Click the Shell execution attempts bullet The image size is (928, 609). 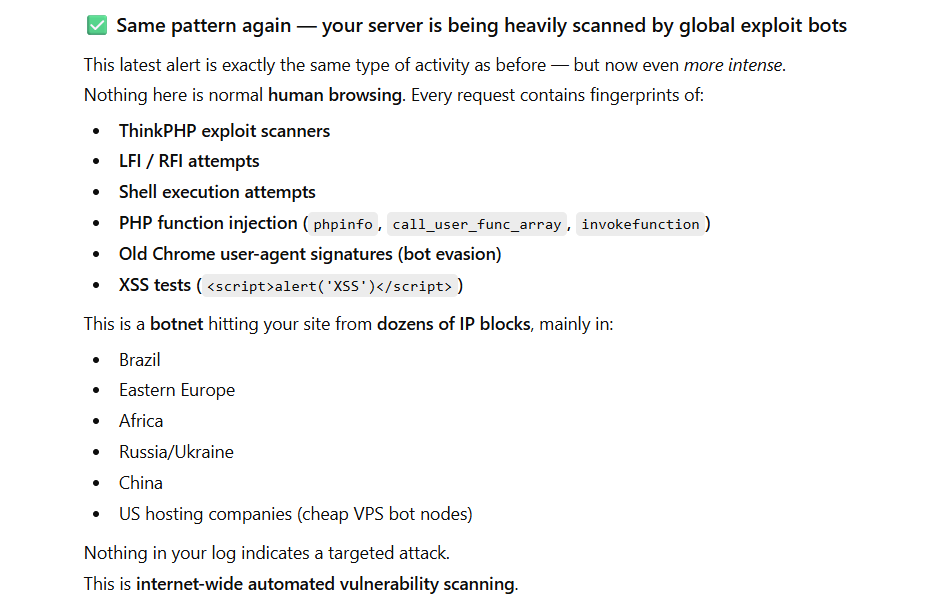click(217, 192)
